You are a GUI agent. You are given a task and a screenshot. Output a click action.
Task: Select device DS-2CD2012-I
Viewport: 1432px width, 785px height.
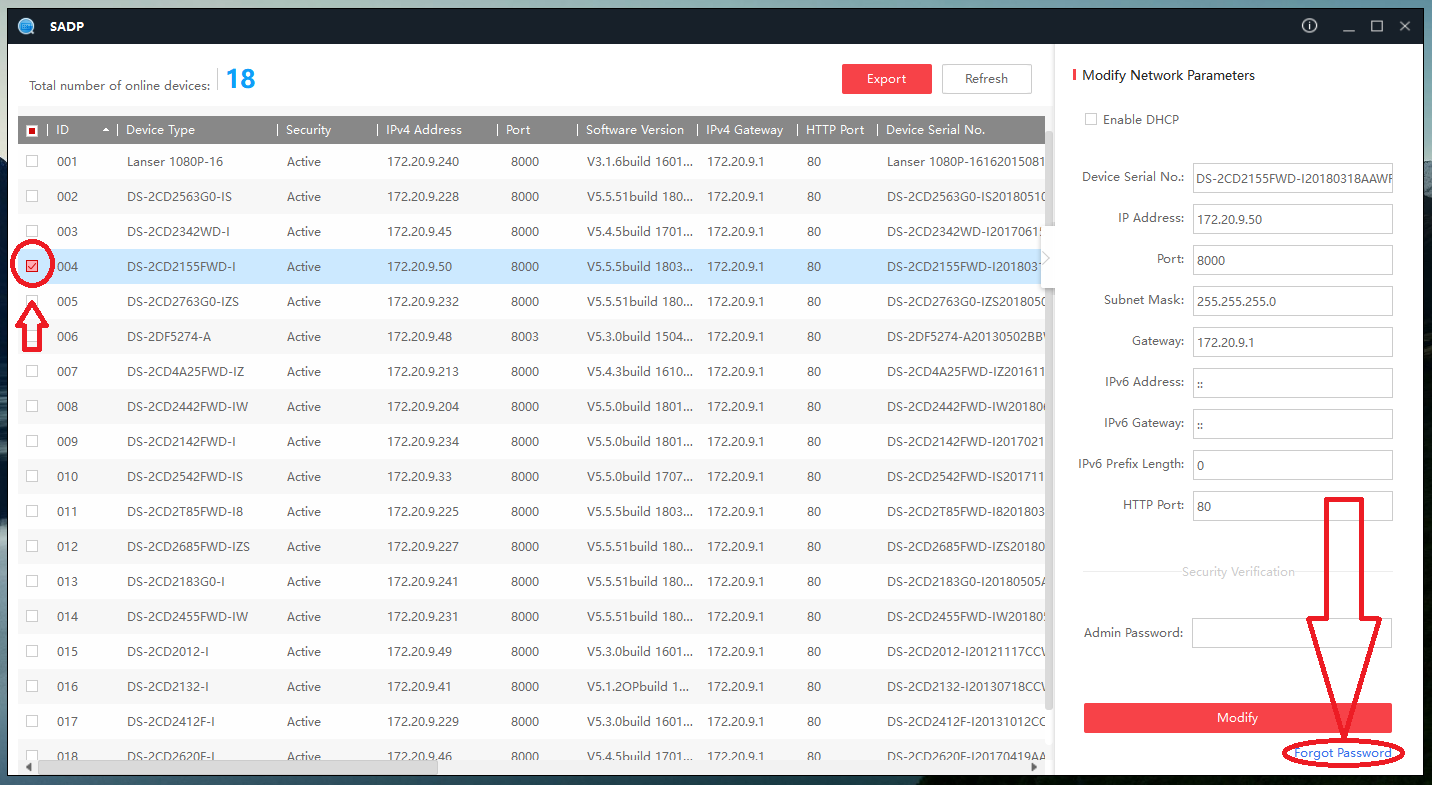[167, 651]
